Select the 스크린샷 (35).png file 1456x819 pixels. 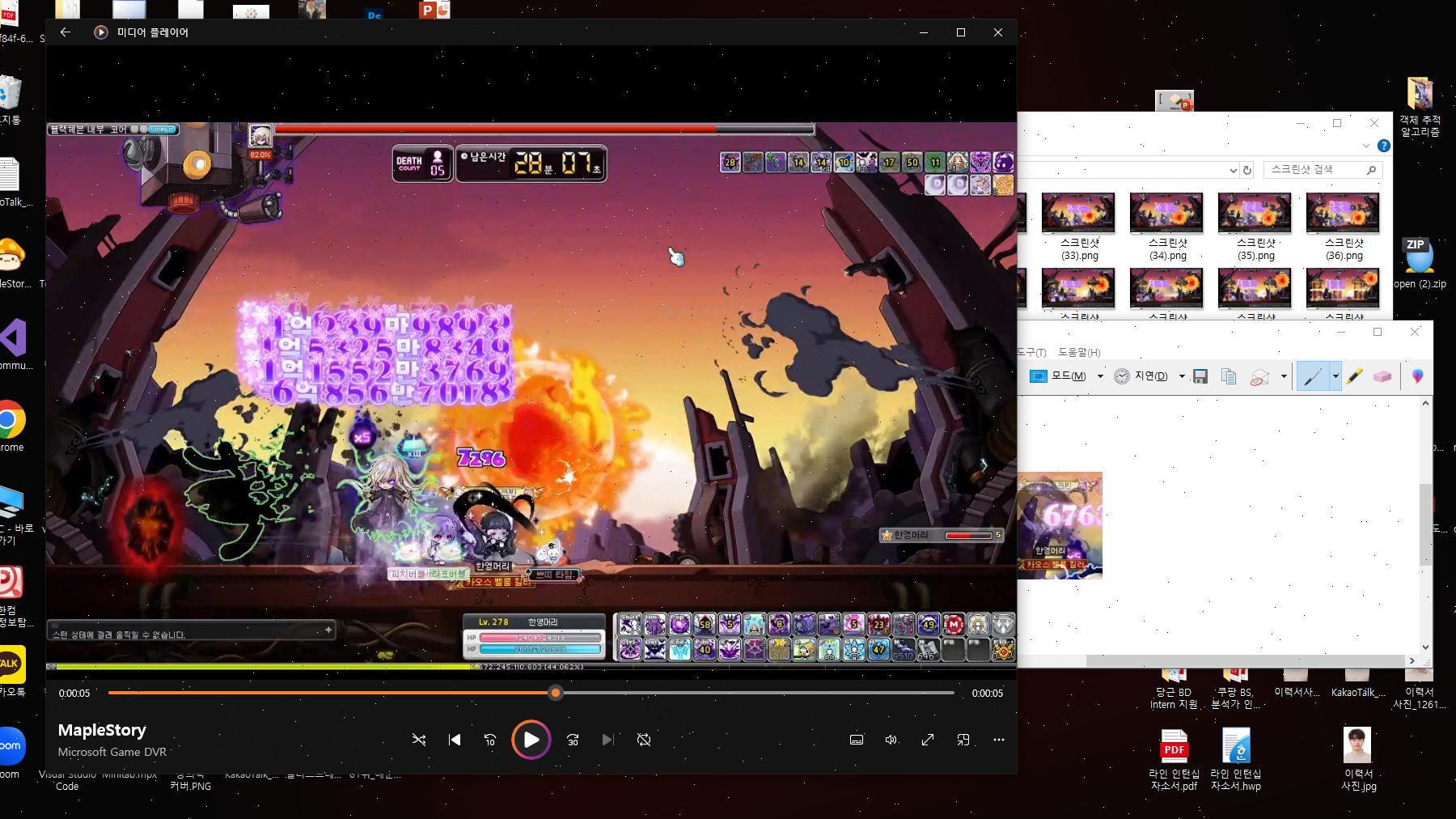1255,227
